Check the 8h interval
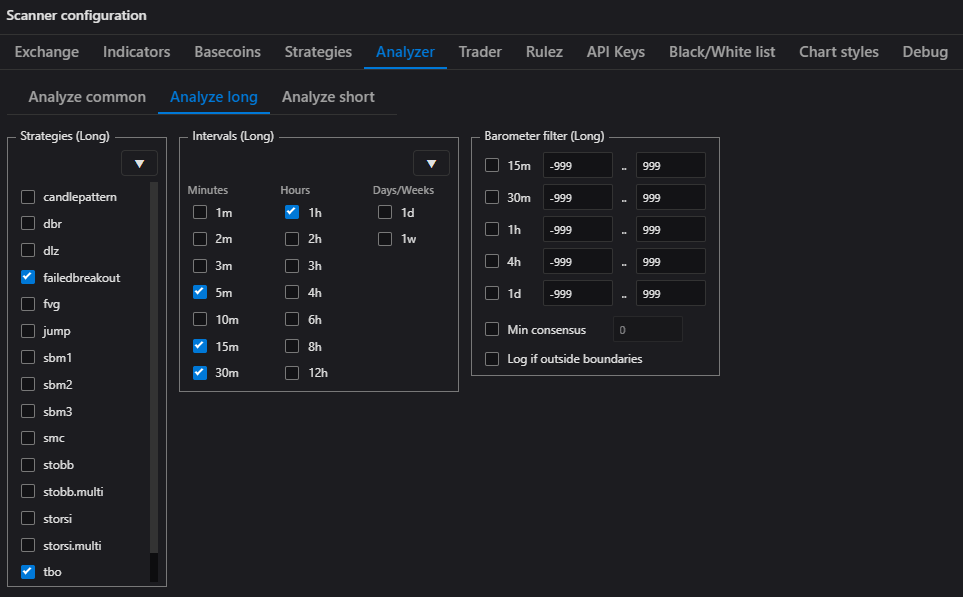 point(292,346)
